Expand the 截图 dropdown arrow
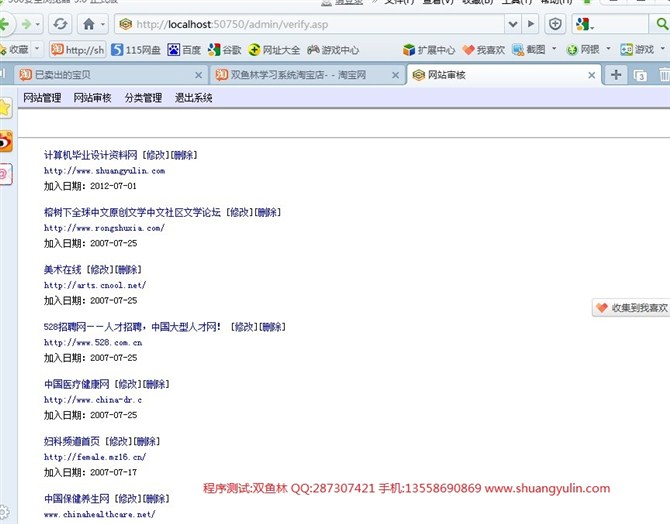 pyautogui.click(x=554, y=49)
